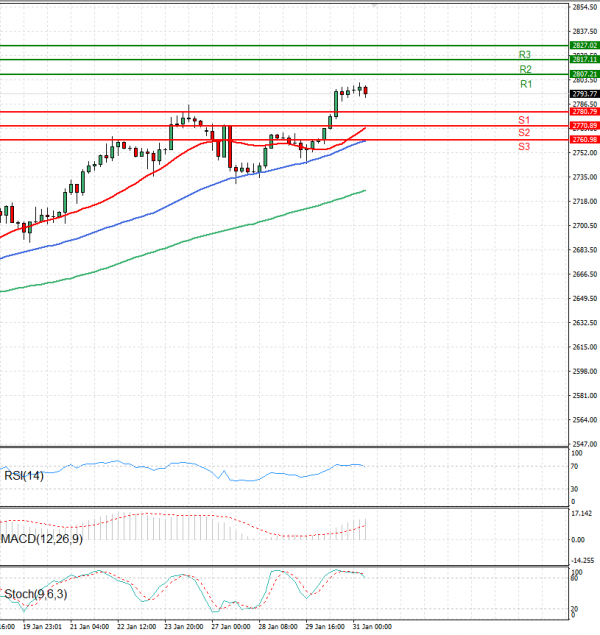
Task: Click the 2683.50 price axis value
Action: (585, 250)
